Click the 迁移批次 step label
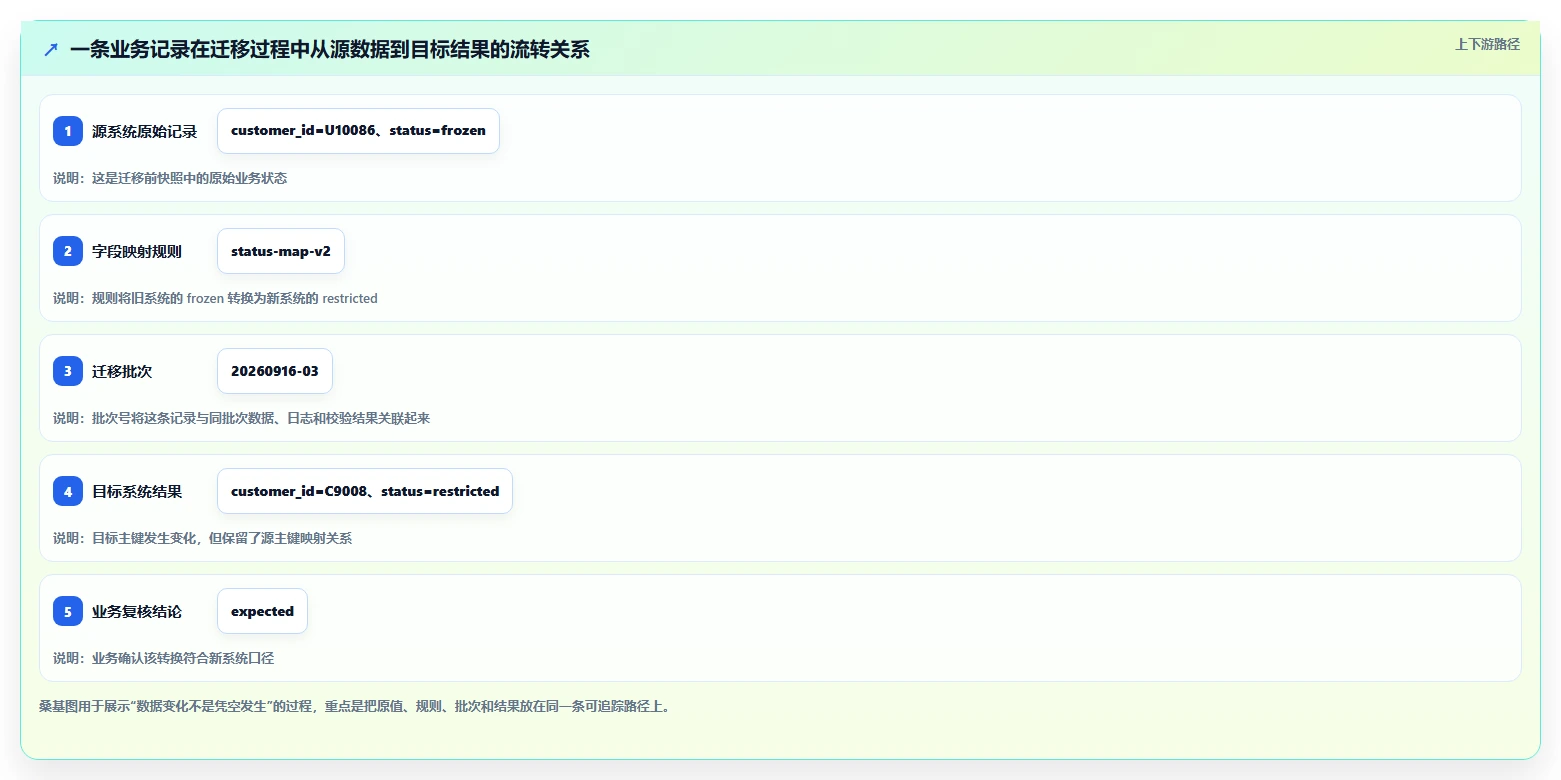 (x=122, y=371)
